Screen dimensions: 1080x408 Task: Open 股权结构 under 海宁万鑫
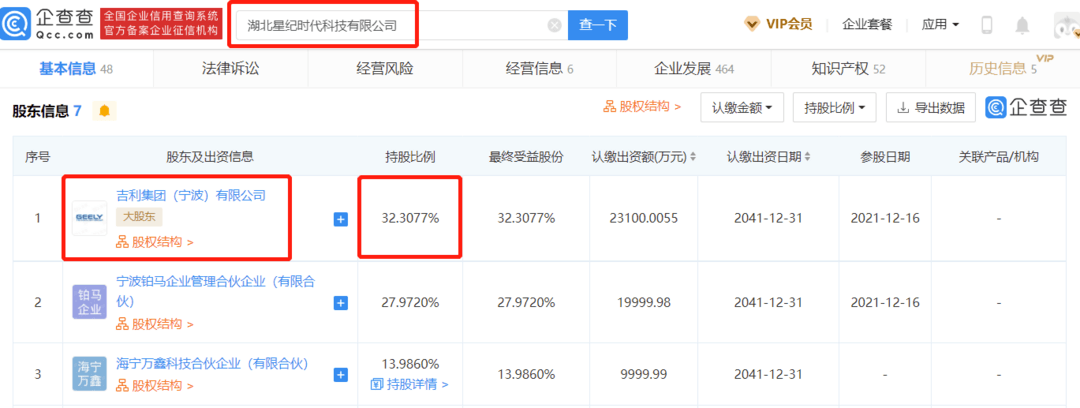pyautogui.click(x=155, y=385)
